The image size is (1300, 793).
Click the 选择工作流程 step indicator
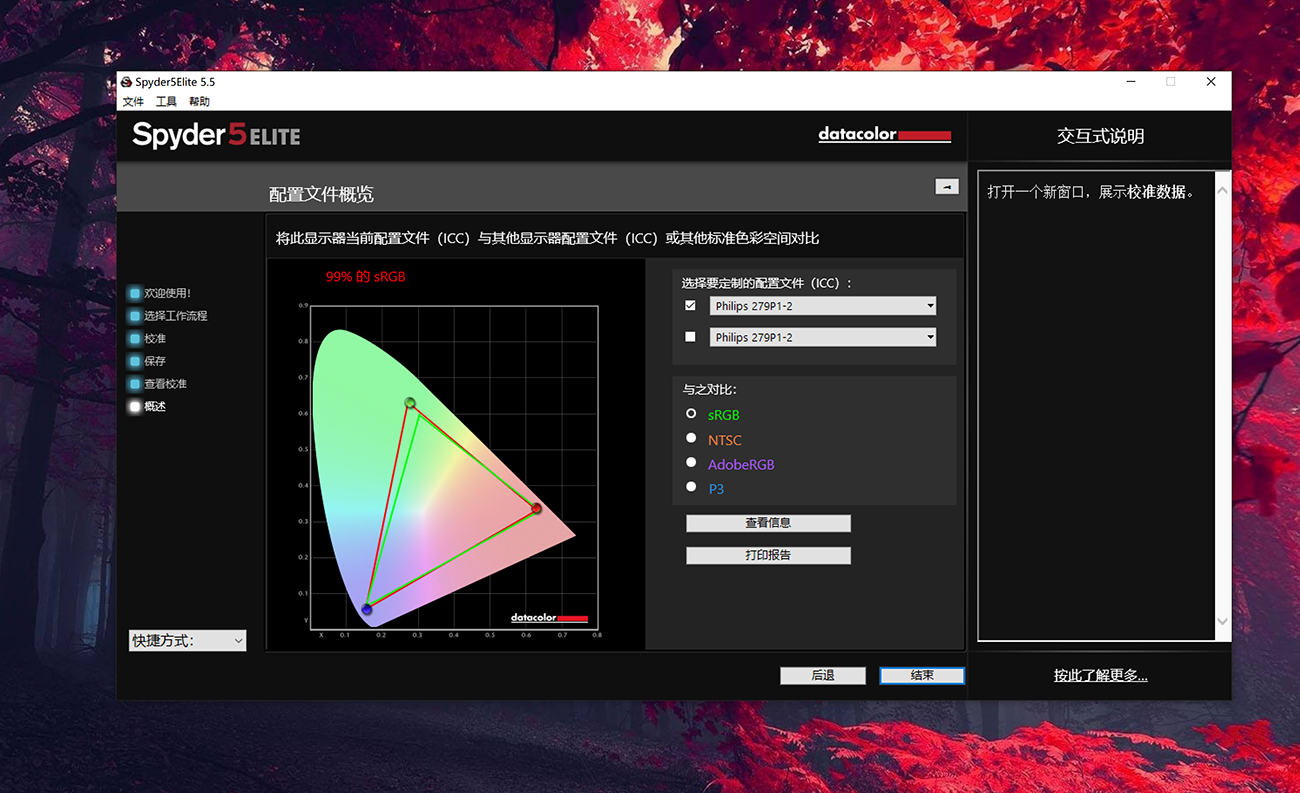coord(135,316)
